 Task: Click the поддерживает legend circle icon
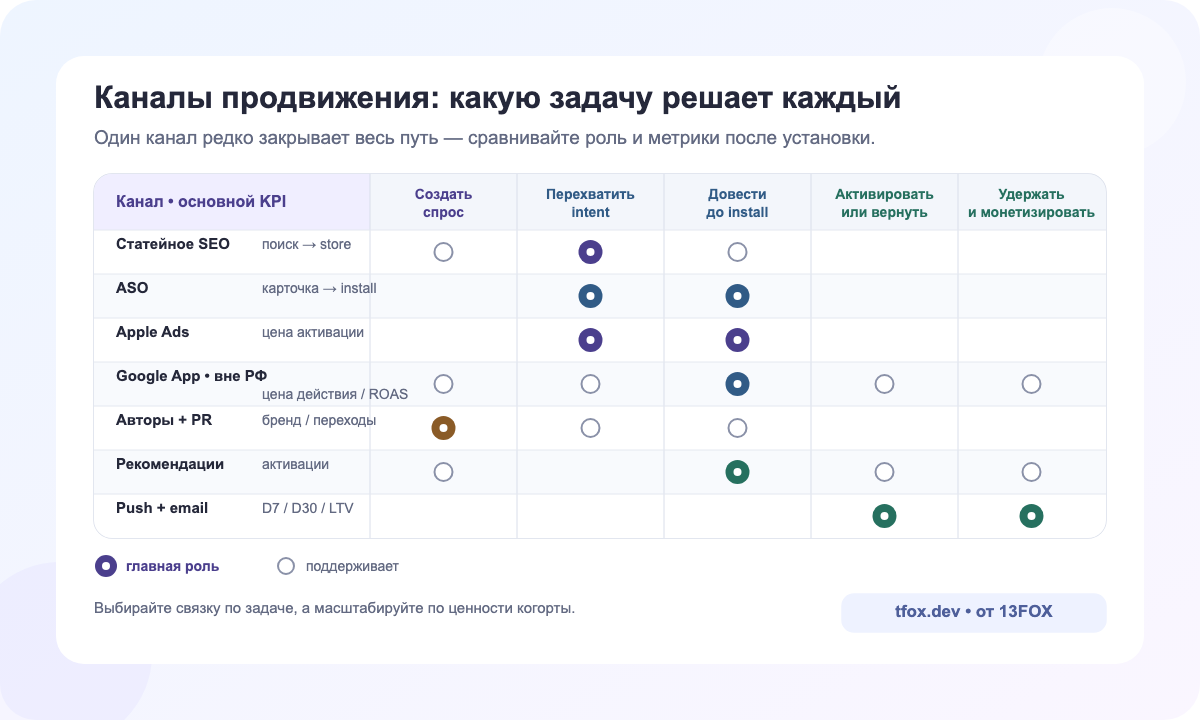(286, 566)
